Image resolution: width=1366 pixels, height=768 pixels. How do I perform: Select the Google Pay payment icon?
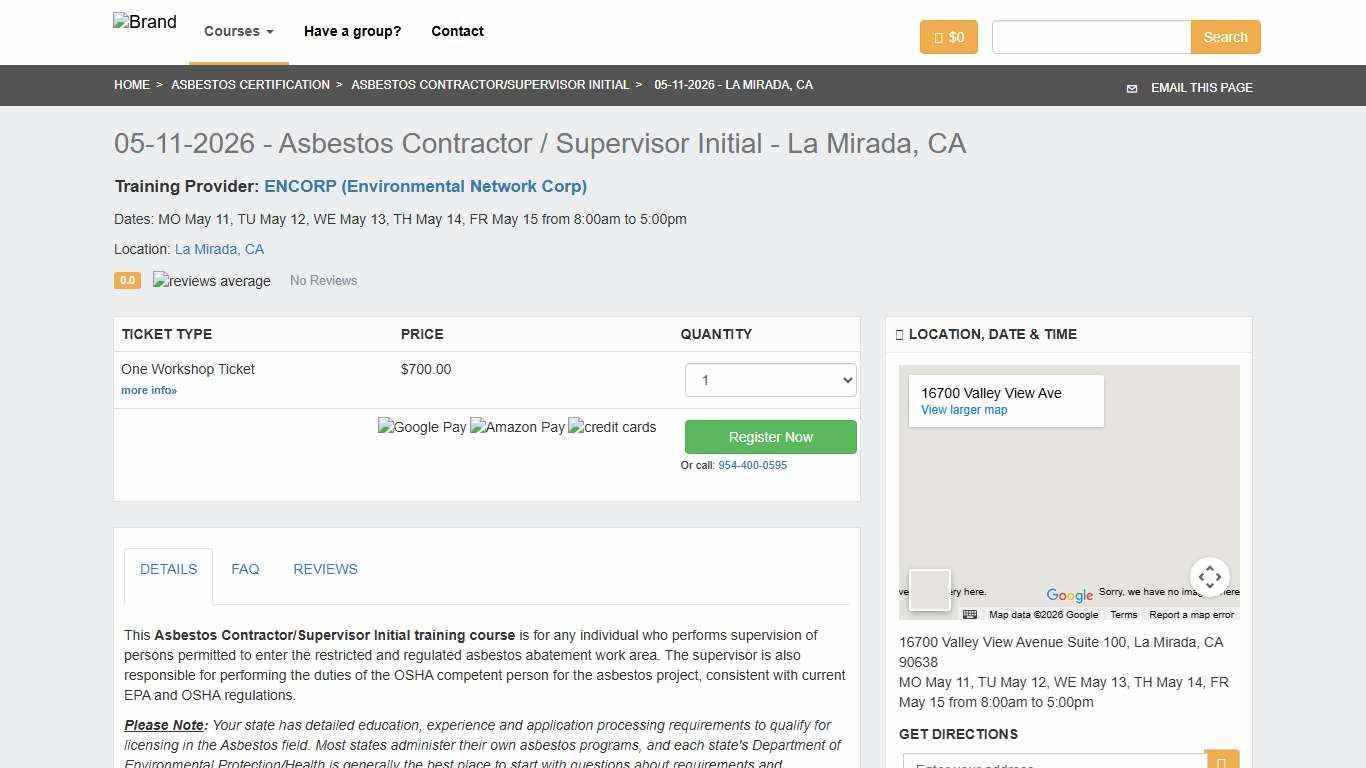pyautogui.click(x=422, y=427)
